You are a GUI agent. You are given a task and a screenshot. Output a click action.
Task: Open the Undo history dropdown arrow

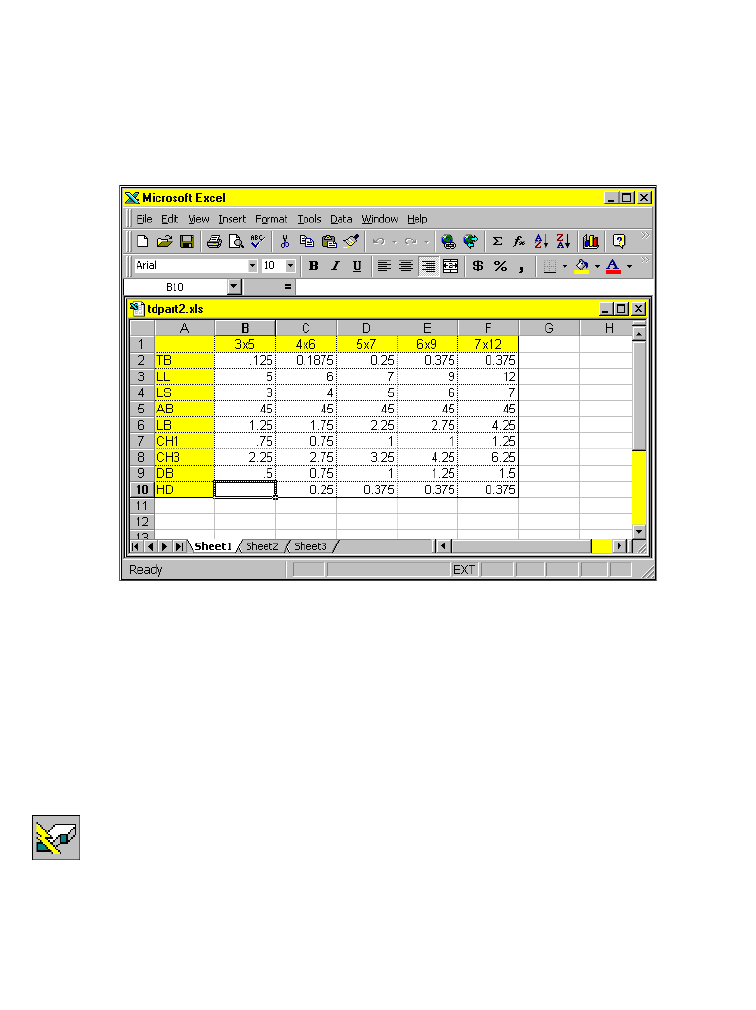click(394, 242)
